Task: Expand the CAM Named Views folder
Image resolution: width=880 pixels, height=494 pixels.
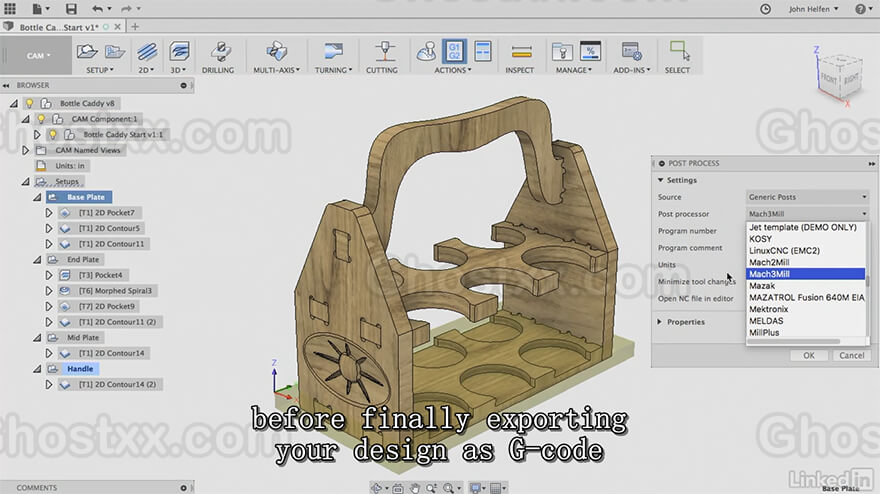Action: click(25, 150)
